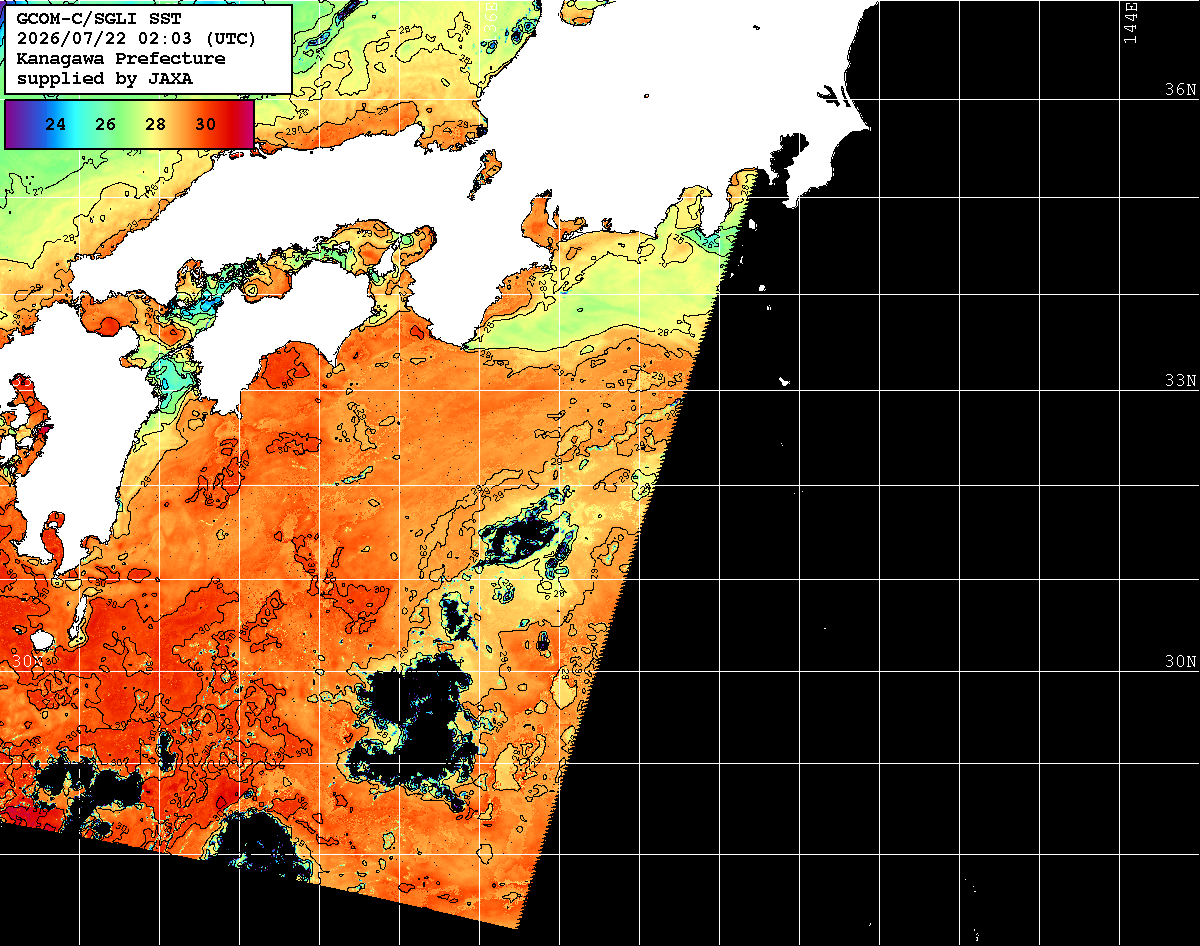Click the 30N label on the right edge
The width and height of the screenshot is (1200, 946).
[1180, 662]
